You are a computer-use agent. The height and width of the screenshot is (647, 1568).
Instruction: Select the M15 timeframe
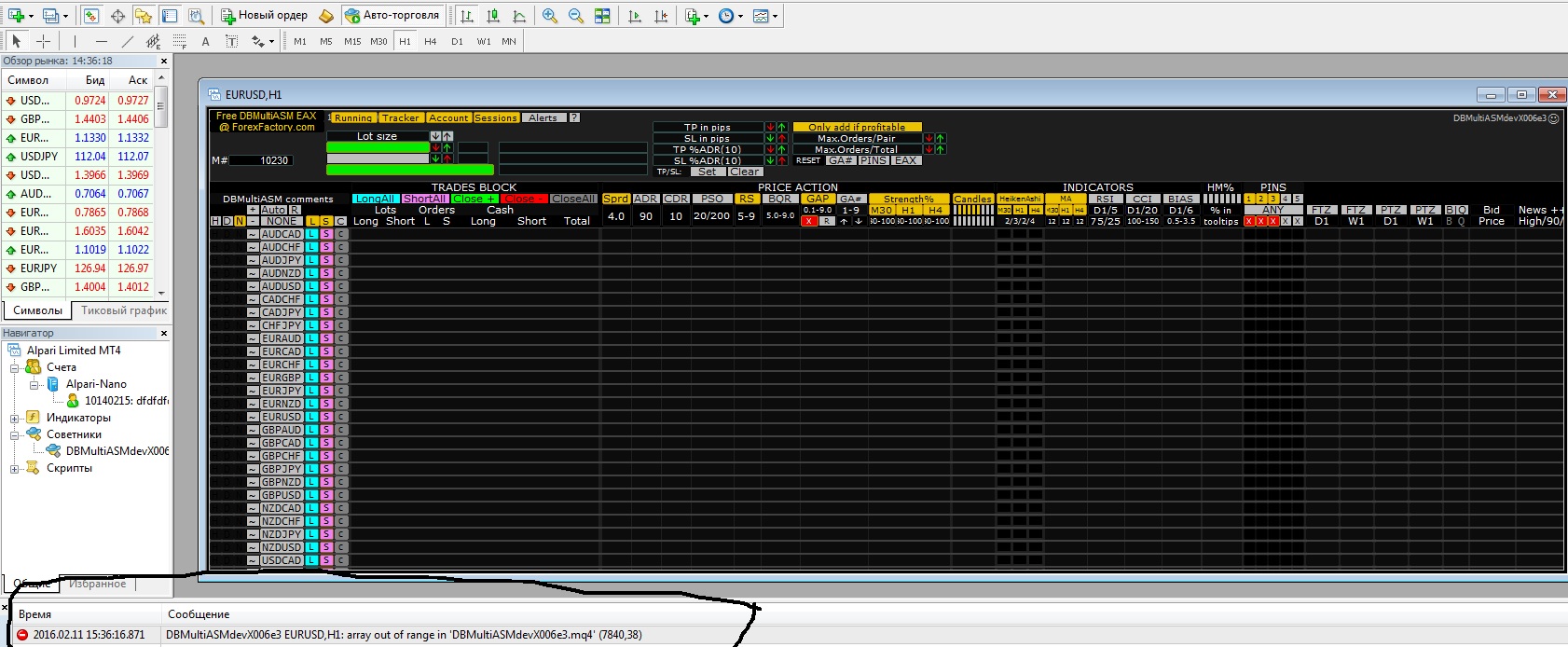pos(352,41)
